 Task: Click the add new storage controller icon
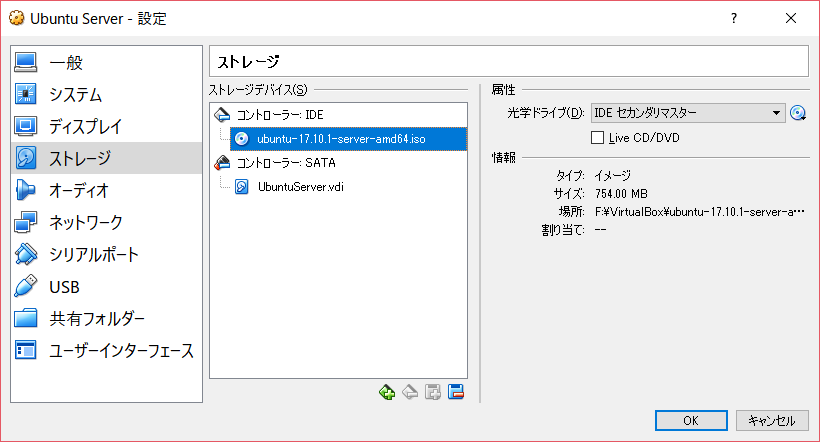pyautogui.click(x=387, y=392)
